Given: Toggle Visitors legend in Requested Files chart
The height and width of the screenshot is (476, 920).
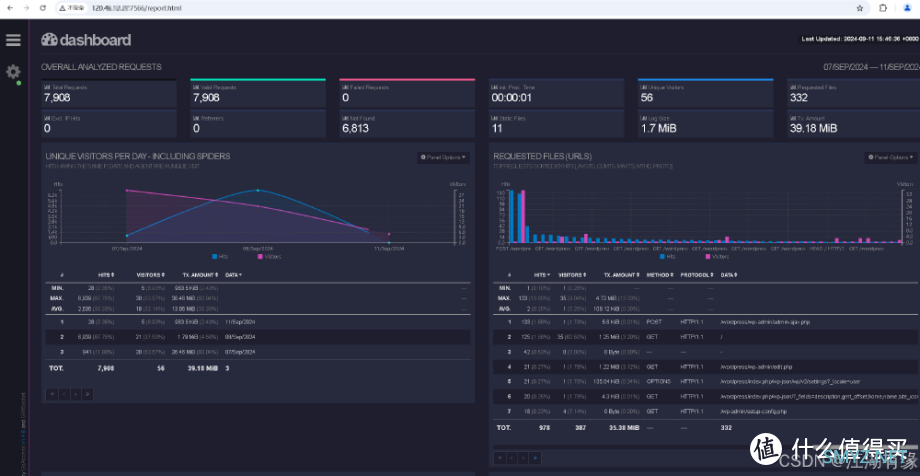Looking at the screenshot, I should 717,256.
